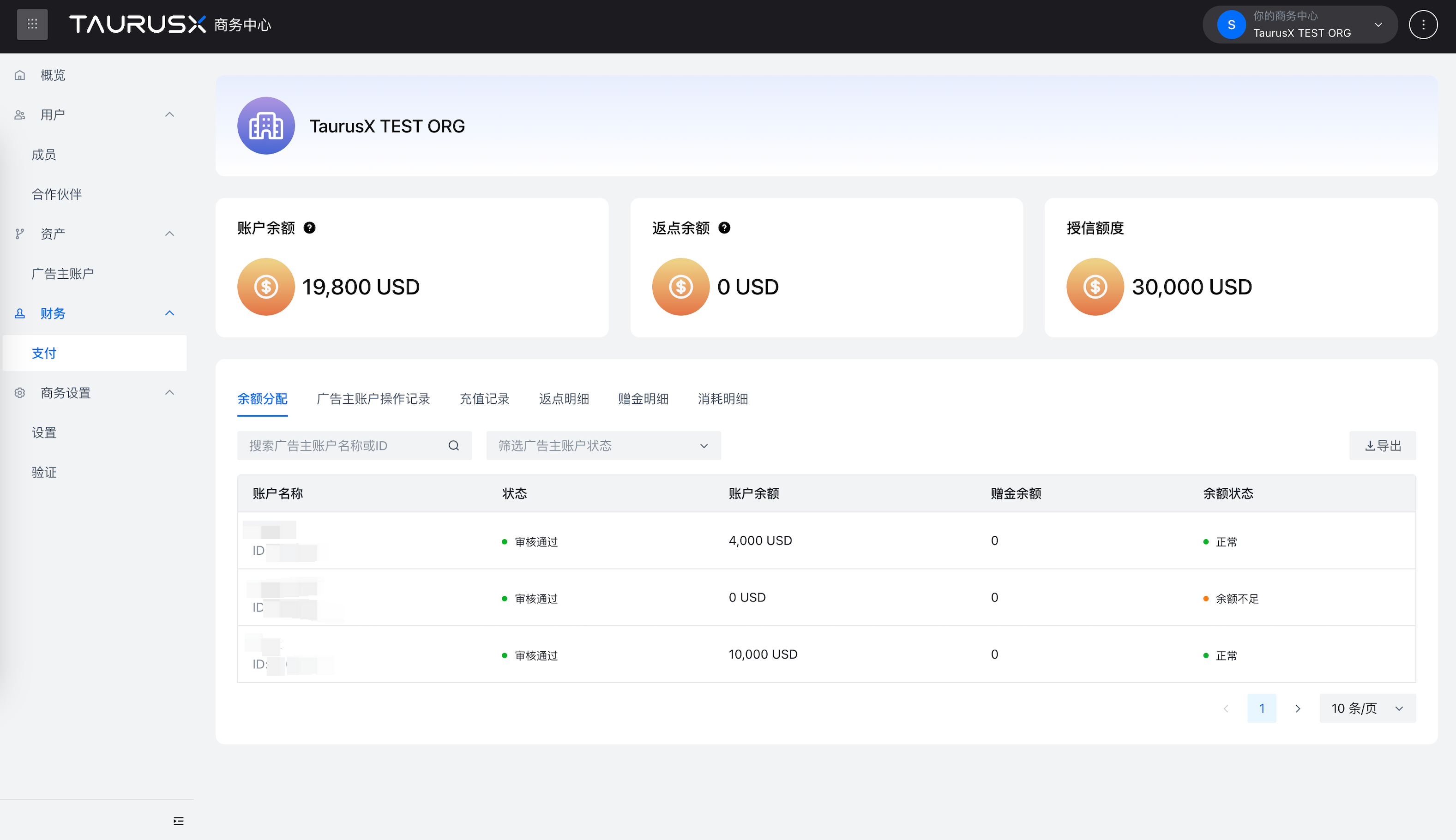
Task: Switch to 广告主账户操作记录 tab
Action: 373,399
